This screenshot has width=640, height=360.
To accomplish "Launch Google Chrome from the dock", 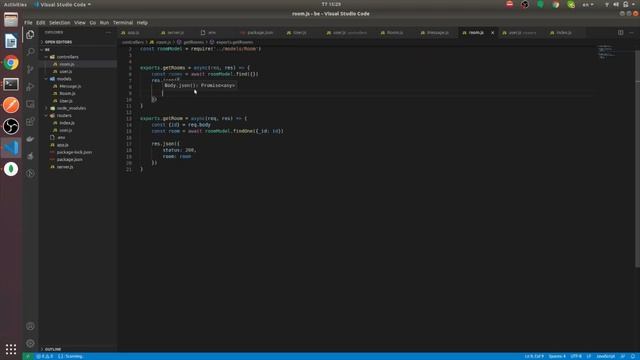I will (x=11, y=63).
